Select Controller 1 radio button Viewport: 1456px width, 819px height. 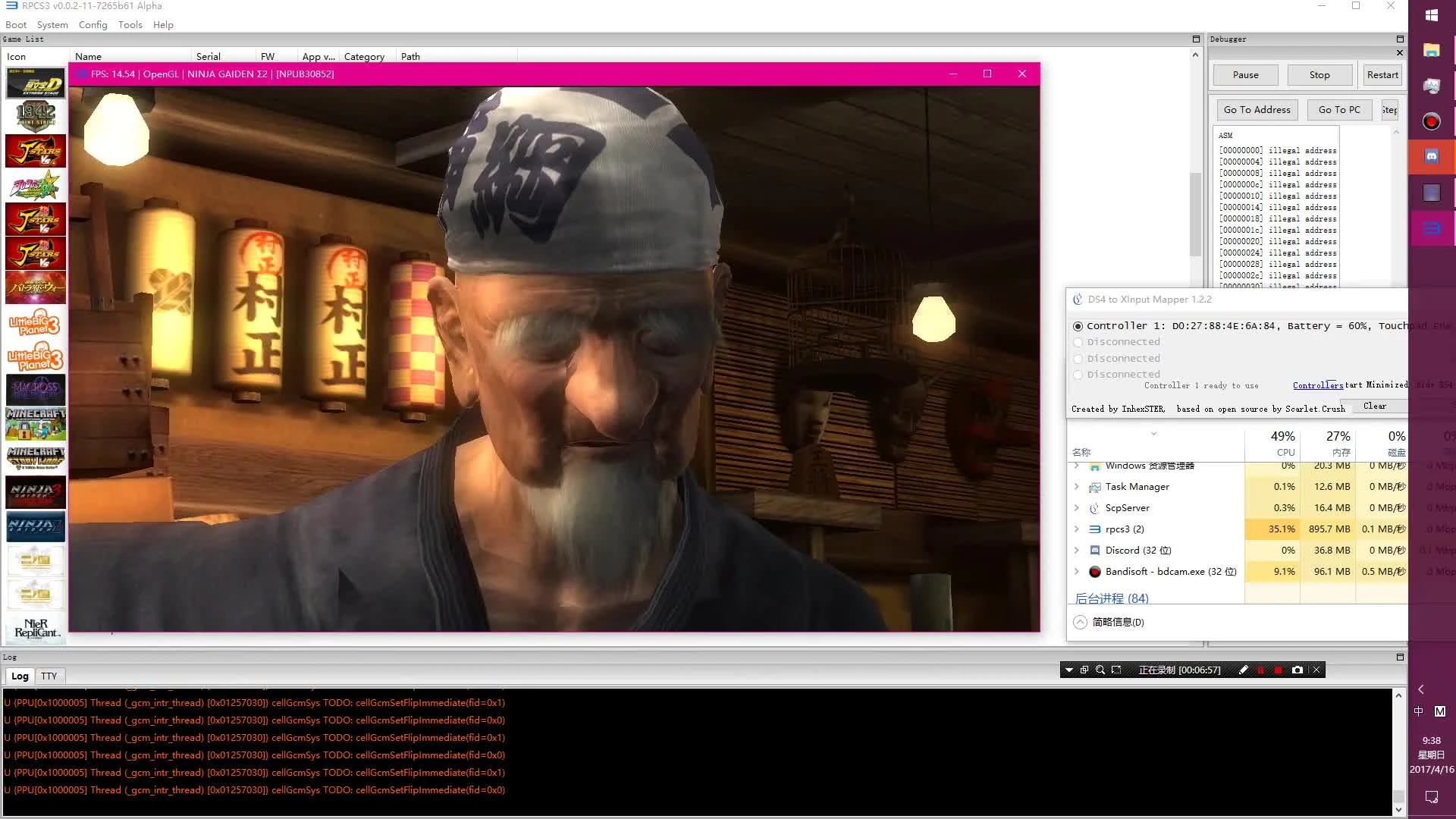click(x=1078, y=326)
